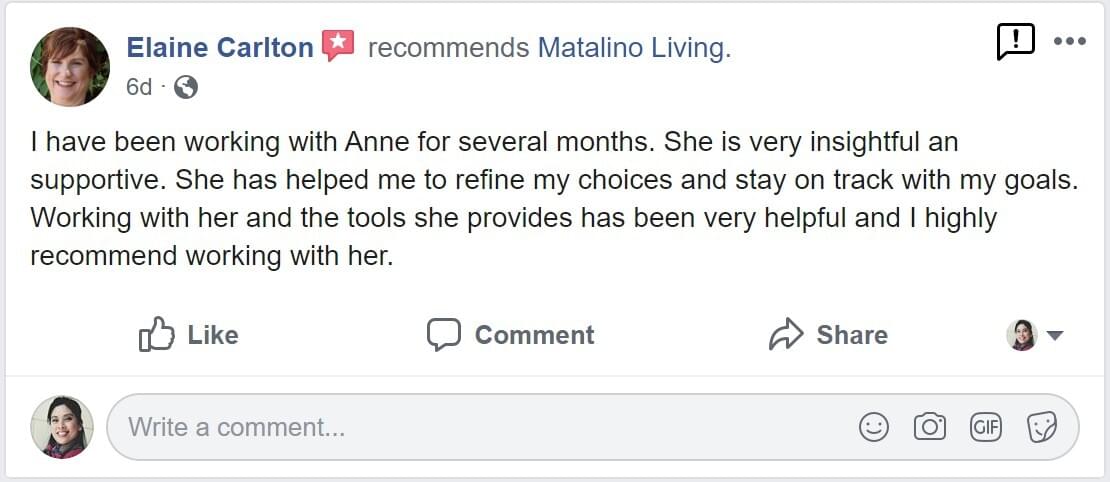This screenshot has height=482, width=1110.
Task: Click the Comment speech bubble icon
Action: (x=443, y=334)
